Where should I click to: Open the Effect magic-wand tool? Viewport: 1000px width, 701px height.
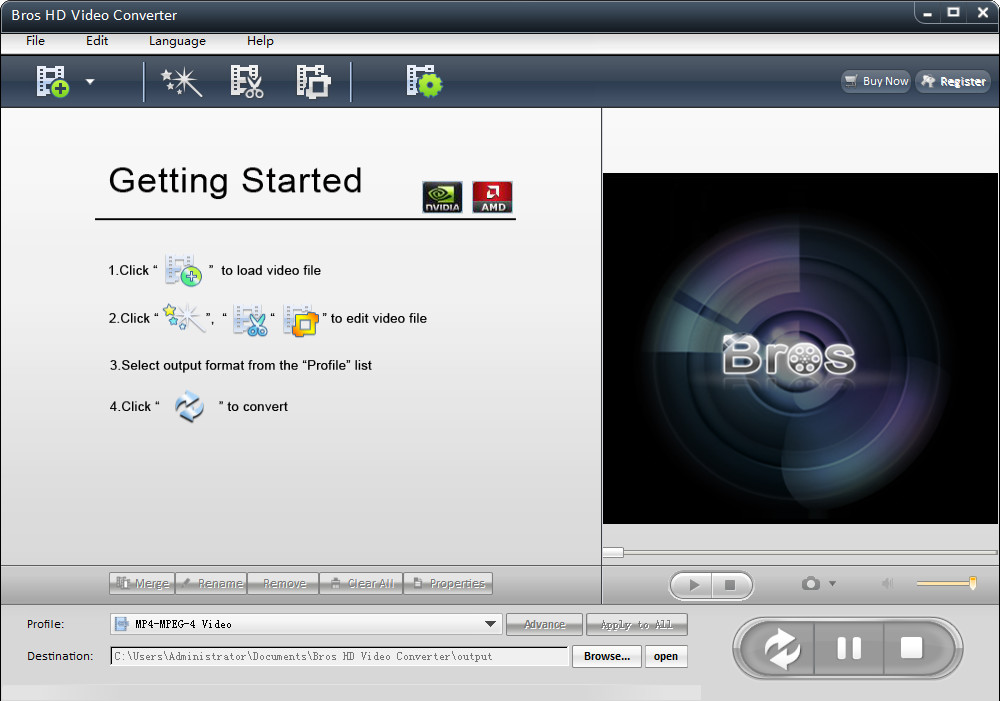pyautogui.click(x=182, y=82)
